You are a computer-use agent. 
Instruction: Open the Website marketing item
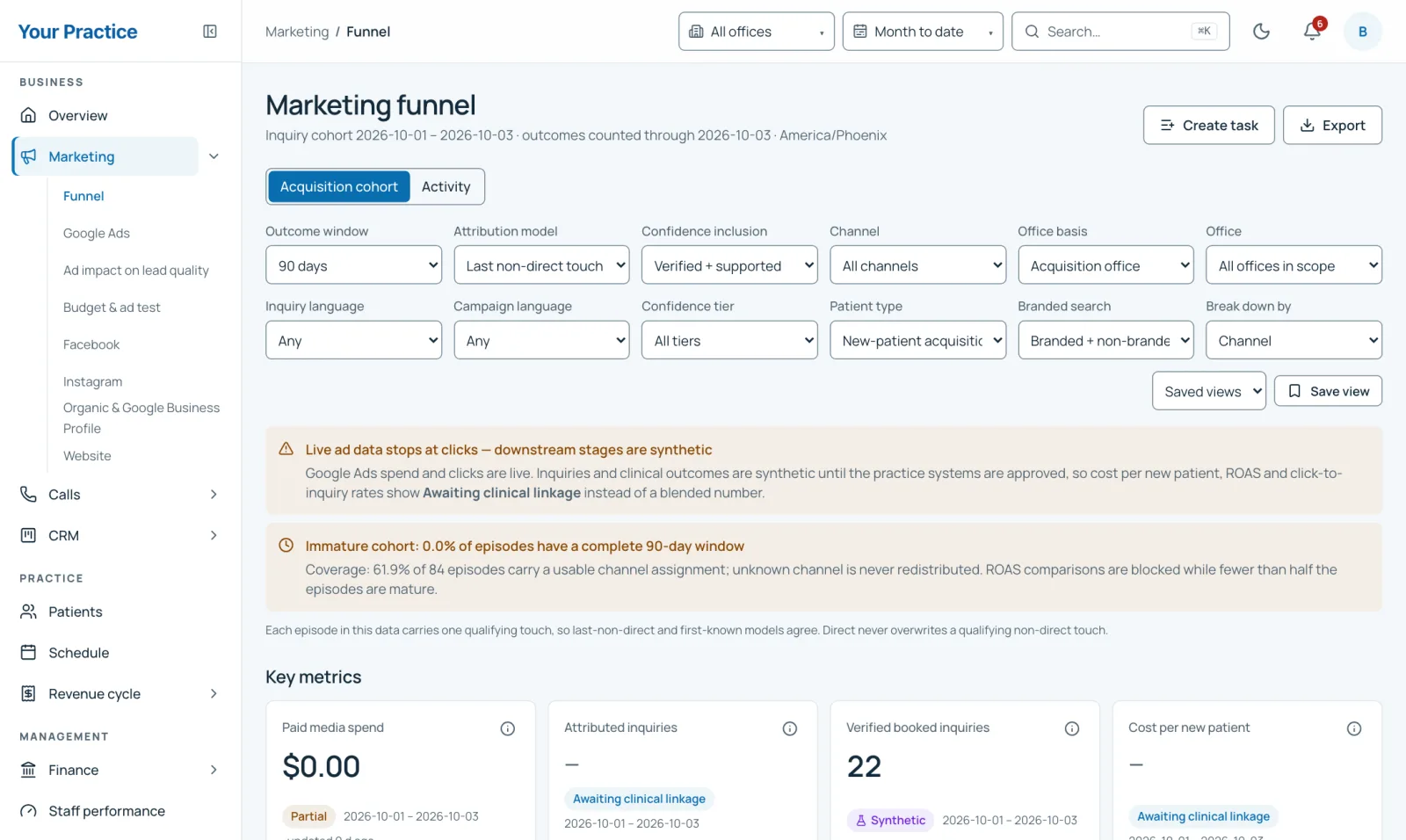(87, 456)
